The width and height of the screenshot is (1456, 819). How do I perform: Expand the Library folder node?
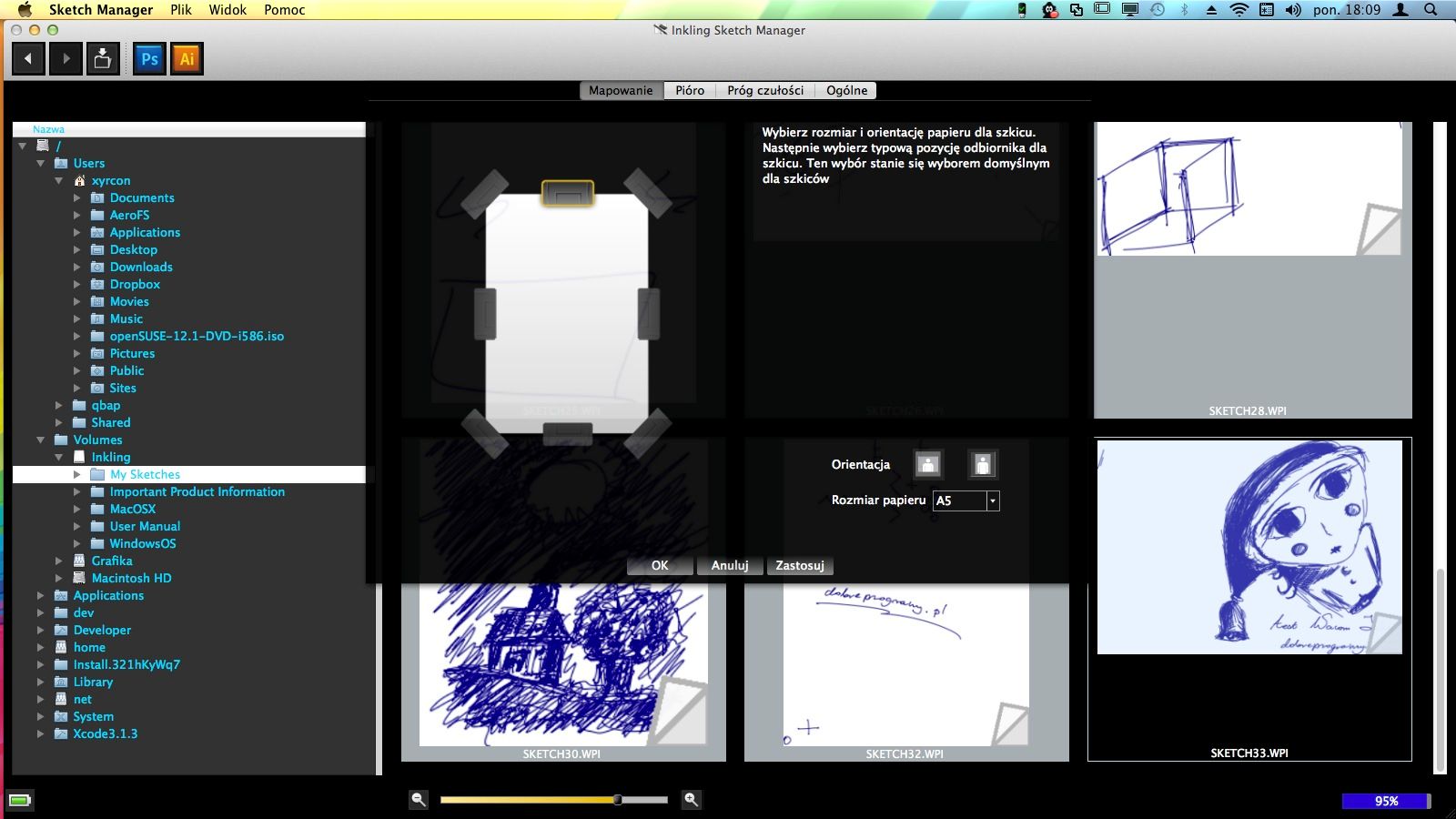(40, 682)
